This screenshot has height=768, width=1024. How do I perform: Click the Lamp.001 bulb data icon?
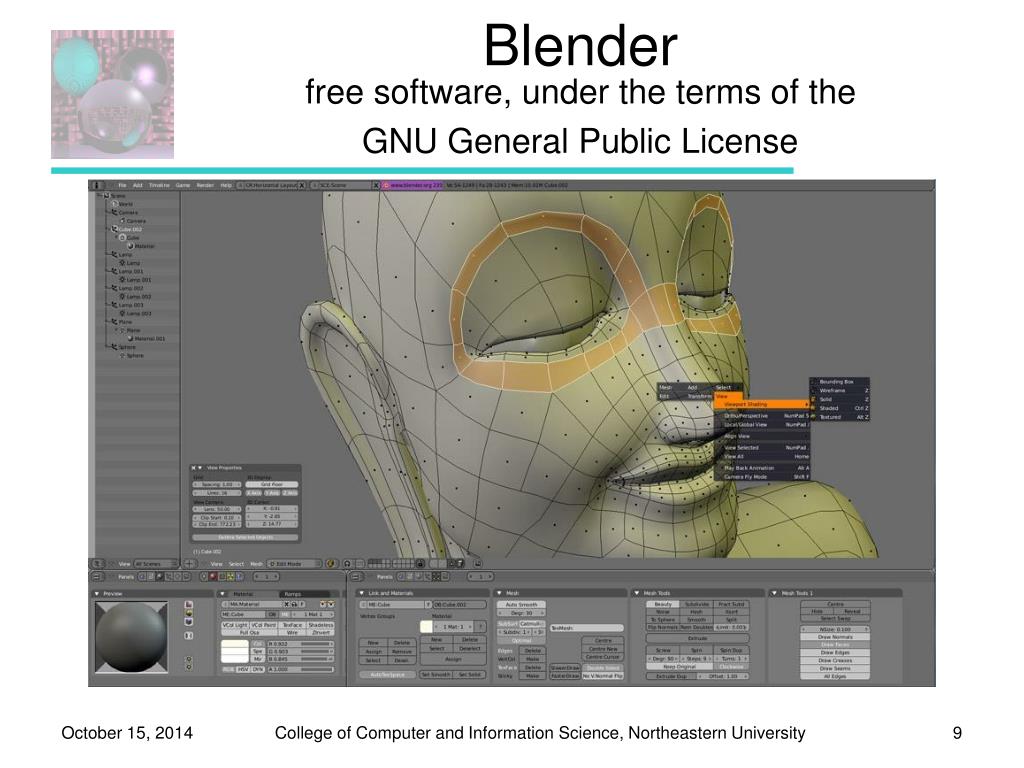[x=122, y=280]
